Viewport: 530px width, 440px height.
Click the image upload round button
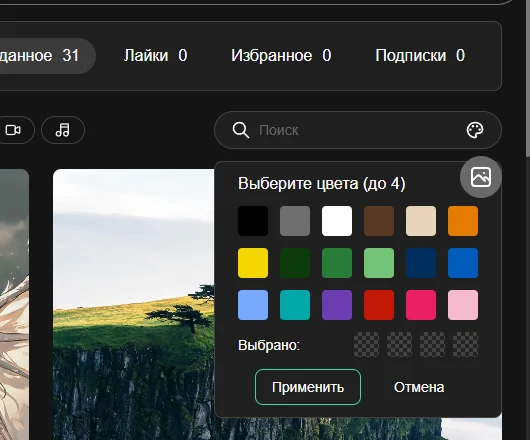(481, 177)
